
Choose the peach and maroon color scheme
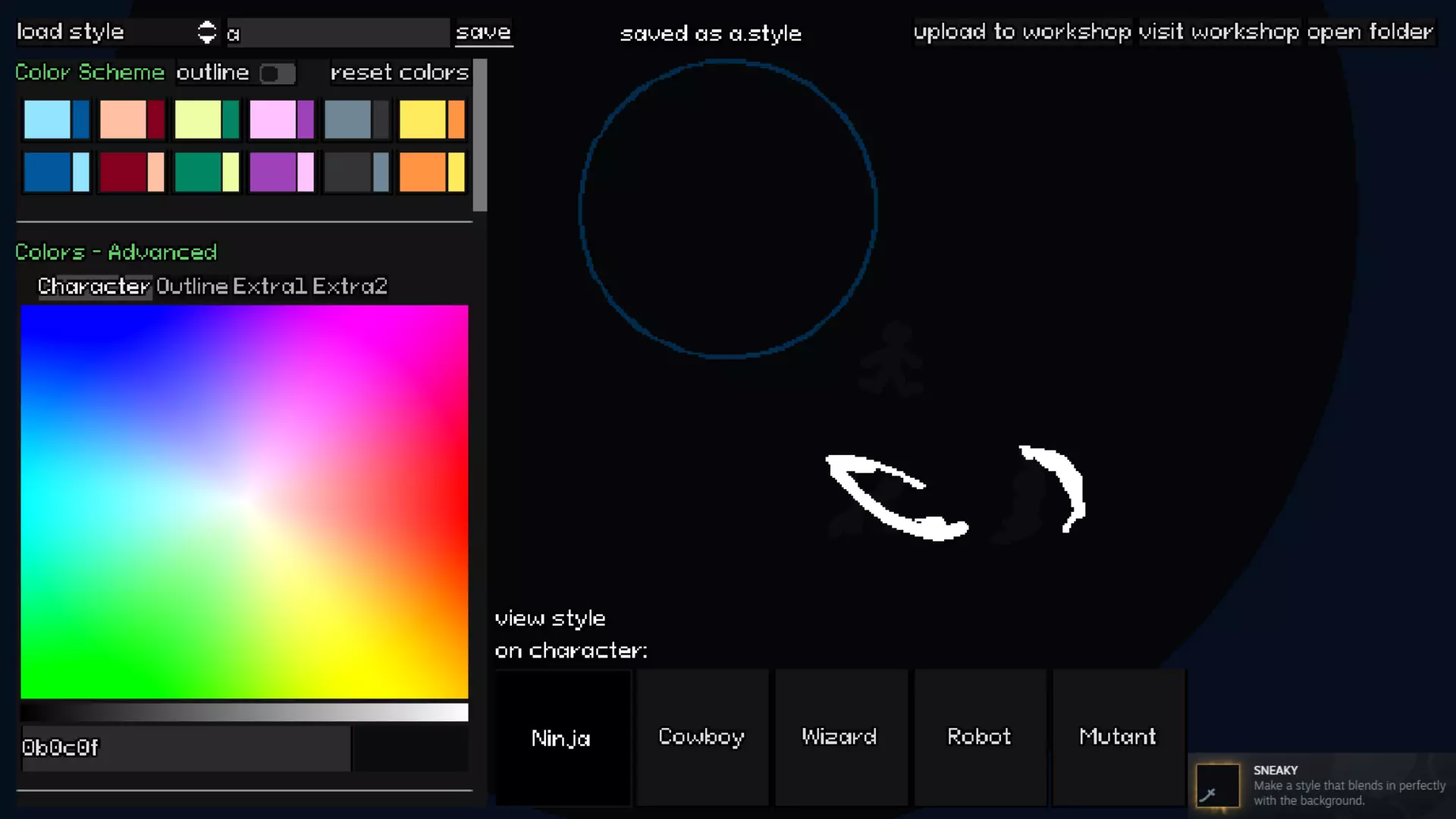[131, 120]
